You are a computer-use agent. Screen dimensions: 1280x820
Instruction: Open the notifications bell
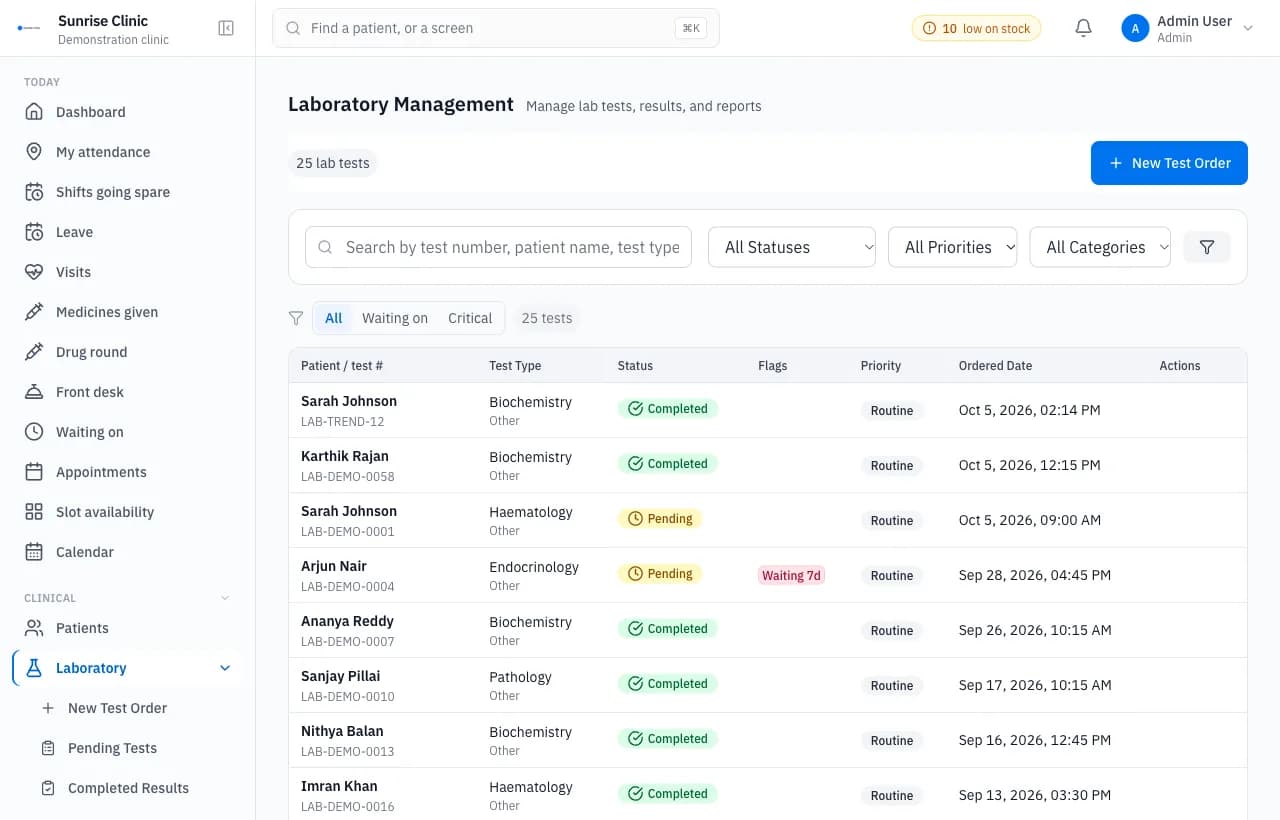[1083, 28]
